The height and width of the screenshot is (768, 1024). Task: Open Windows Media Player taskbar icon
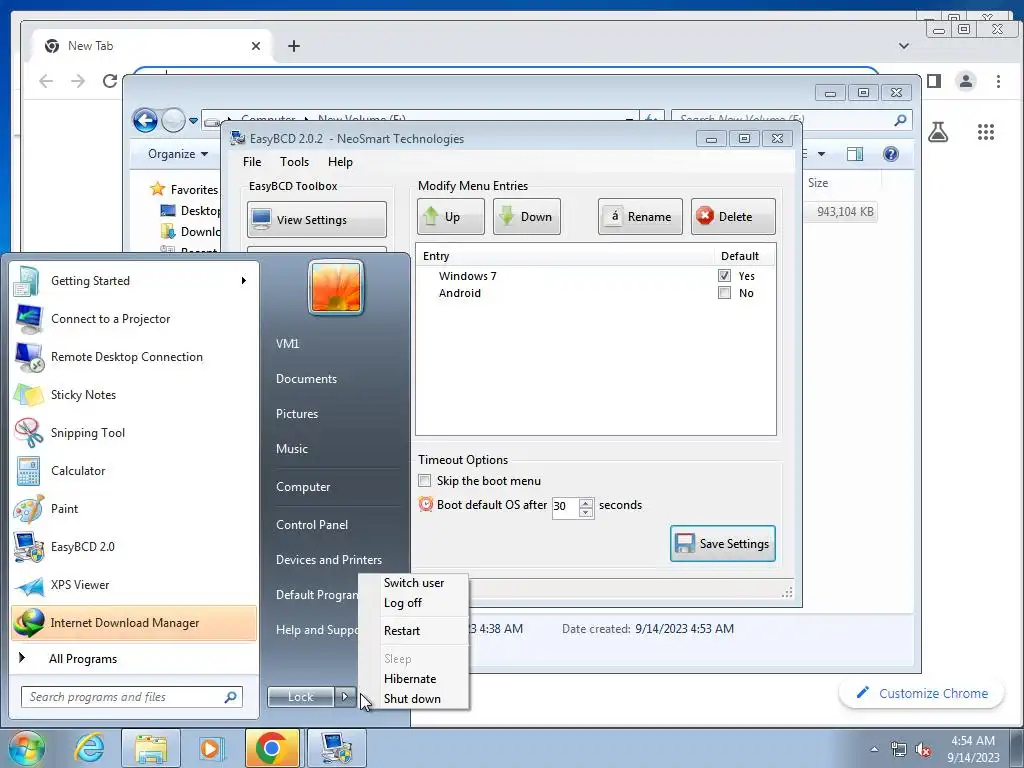pyautogui.click(x=211, y=748)
